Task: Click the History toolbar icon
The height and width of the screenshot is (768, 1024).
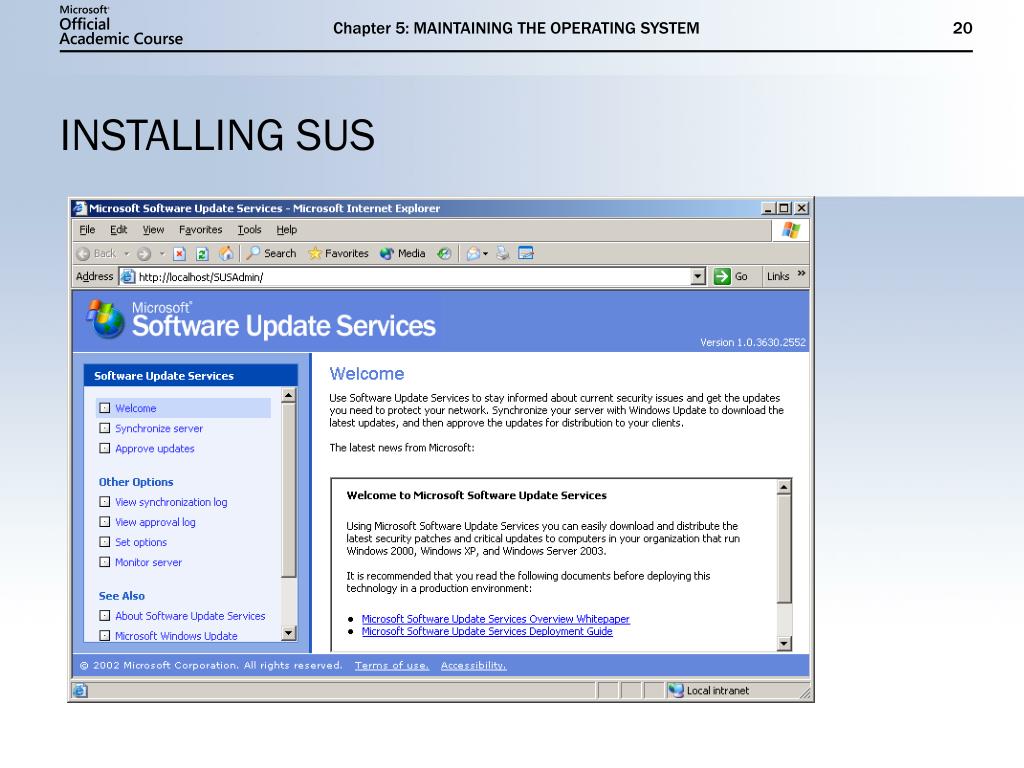Action: [x=444, y=253]
